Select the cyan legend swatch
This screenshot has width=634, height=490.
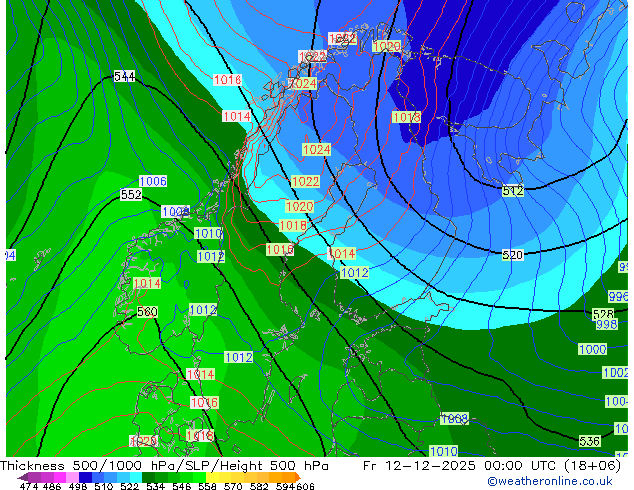[136, 477]
